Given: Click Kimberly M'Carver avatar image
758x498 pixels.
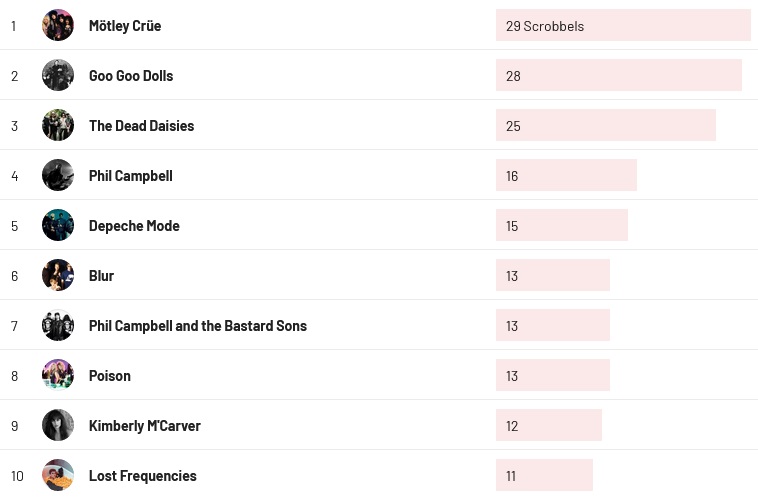Looking at the screenshot, I should (x=58, y=425).
